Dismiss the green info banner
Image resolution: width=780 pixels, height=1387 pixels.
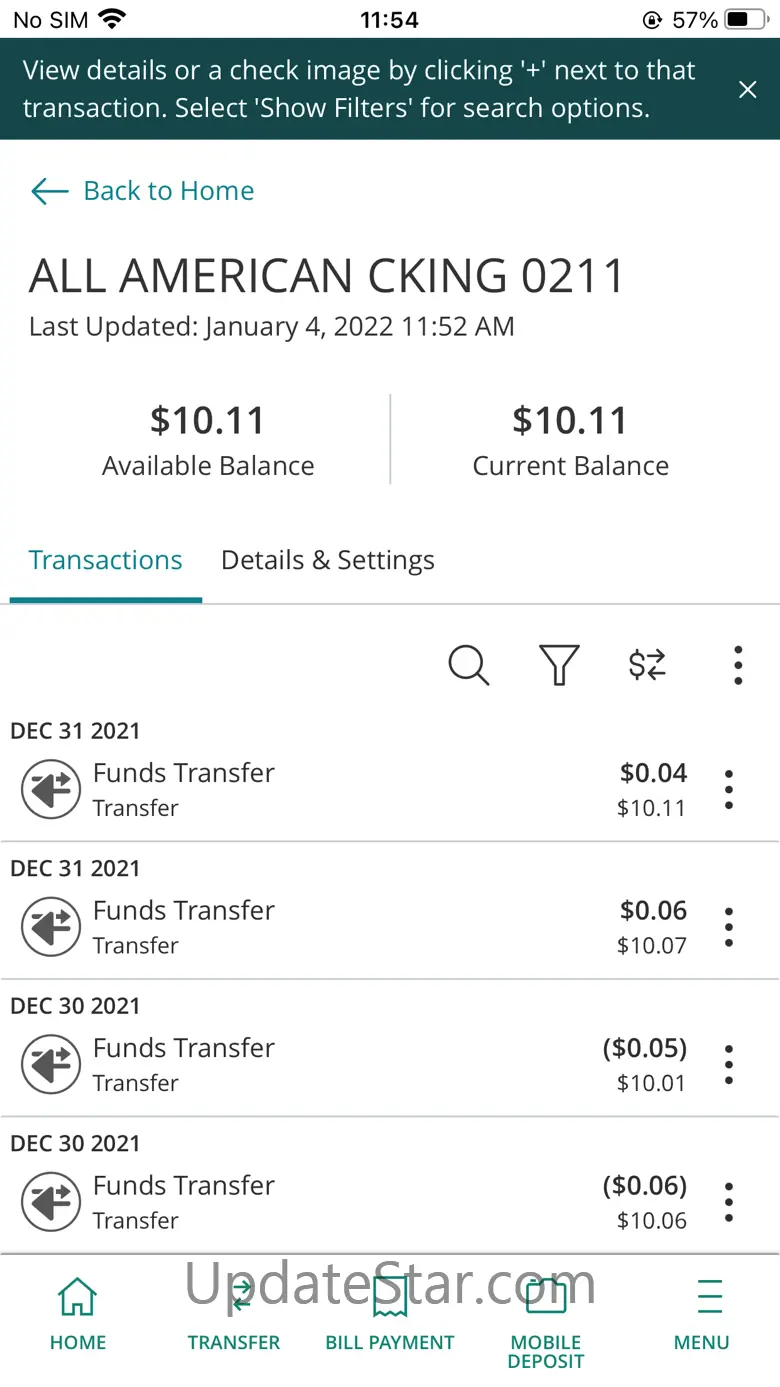point(747,90)
